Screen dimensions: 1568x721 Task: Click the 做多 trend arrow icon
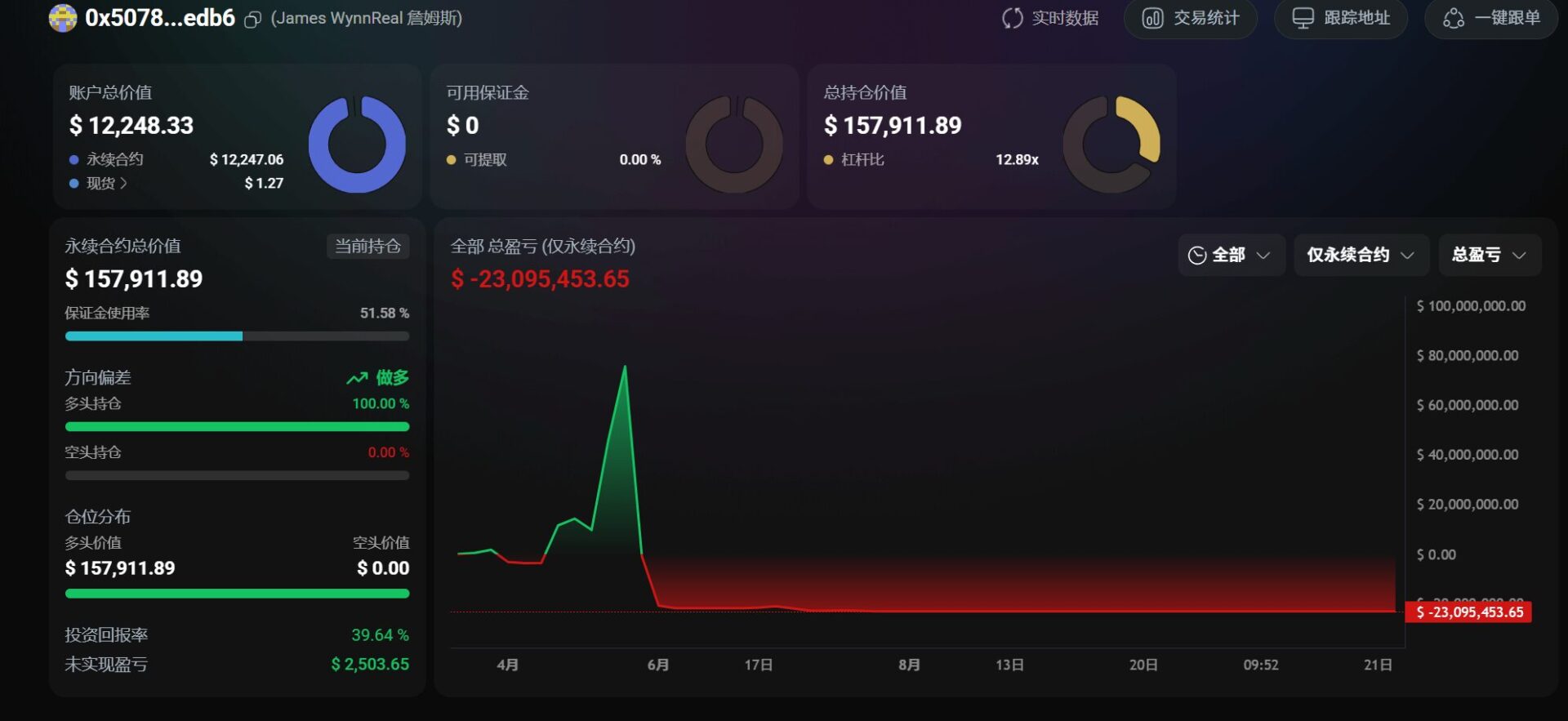point(357,378)
